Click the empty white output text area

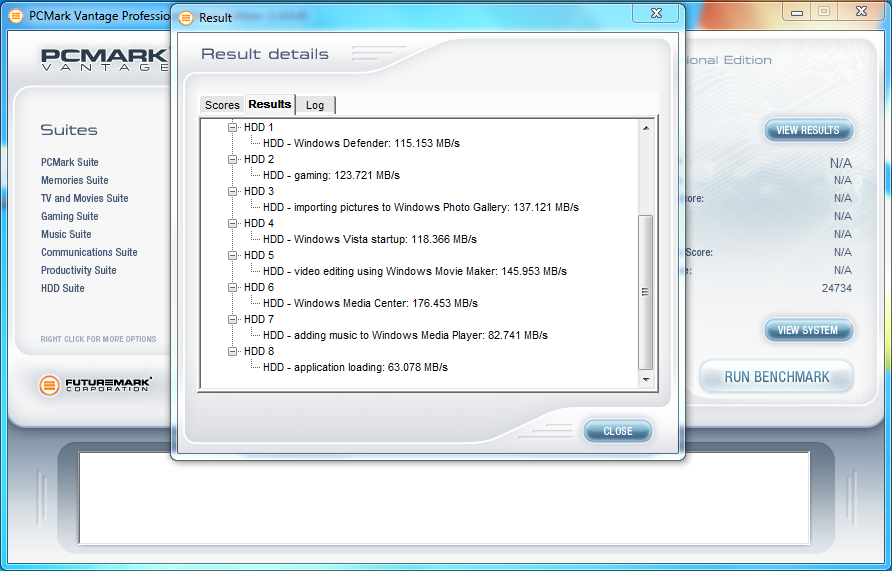coord(444,498)
